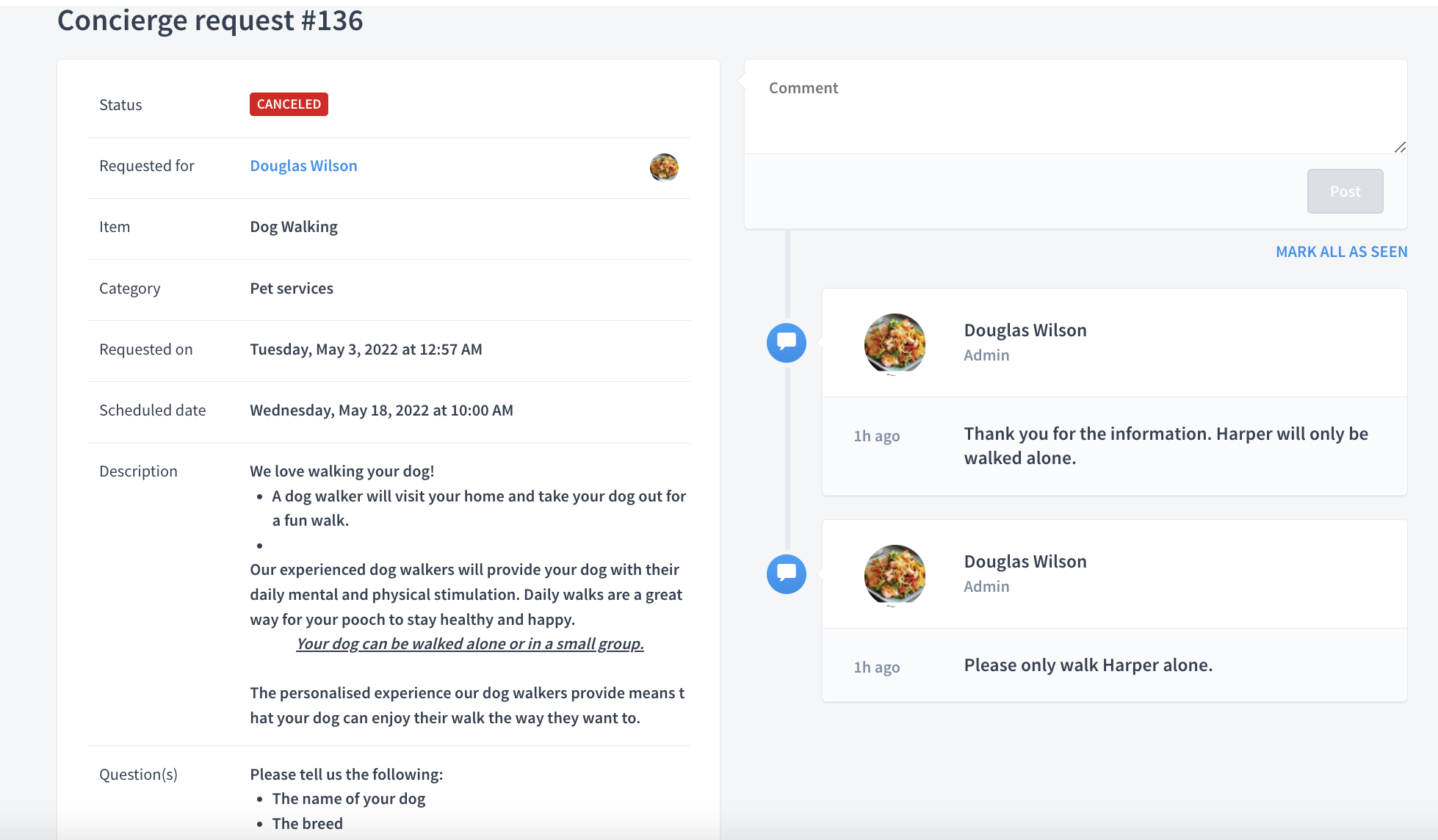Open the avatar on the 'Please only walk Harper alone' card
1438x840 pixels.
click(x=895, y=575)
